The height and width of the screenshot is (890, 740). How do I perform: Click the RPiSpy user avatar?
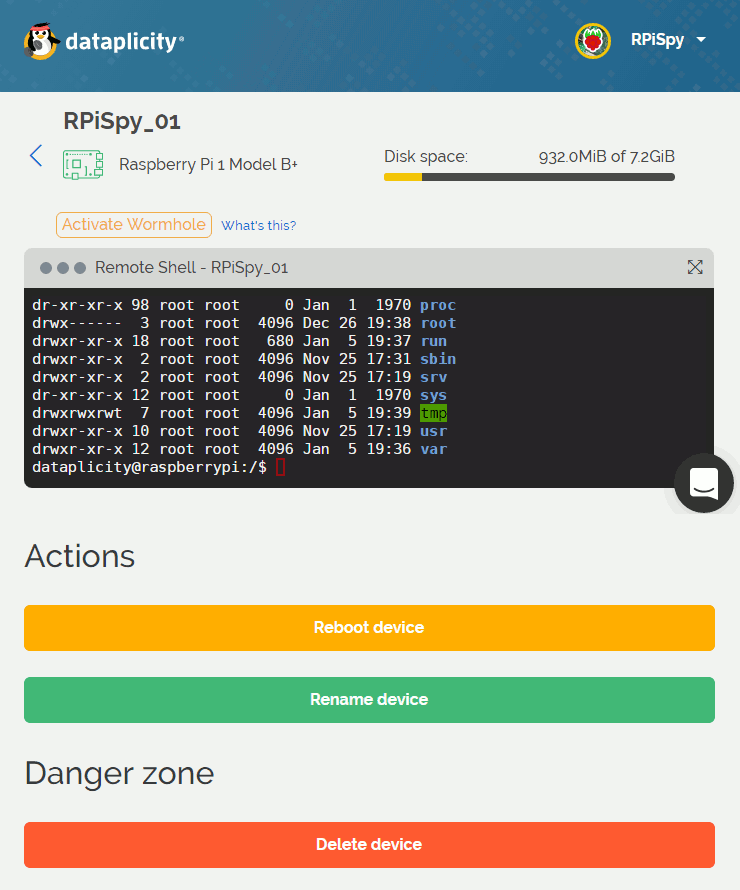point(593,41)
